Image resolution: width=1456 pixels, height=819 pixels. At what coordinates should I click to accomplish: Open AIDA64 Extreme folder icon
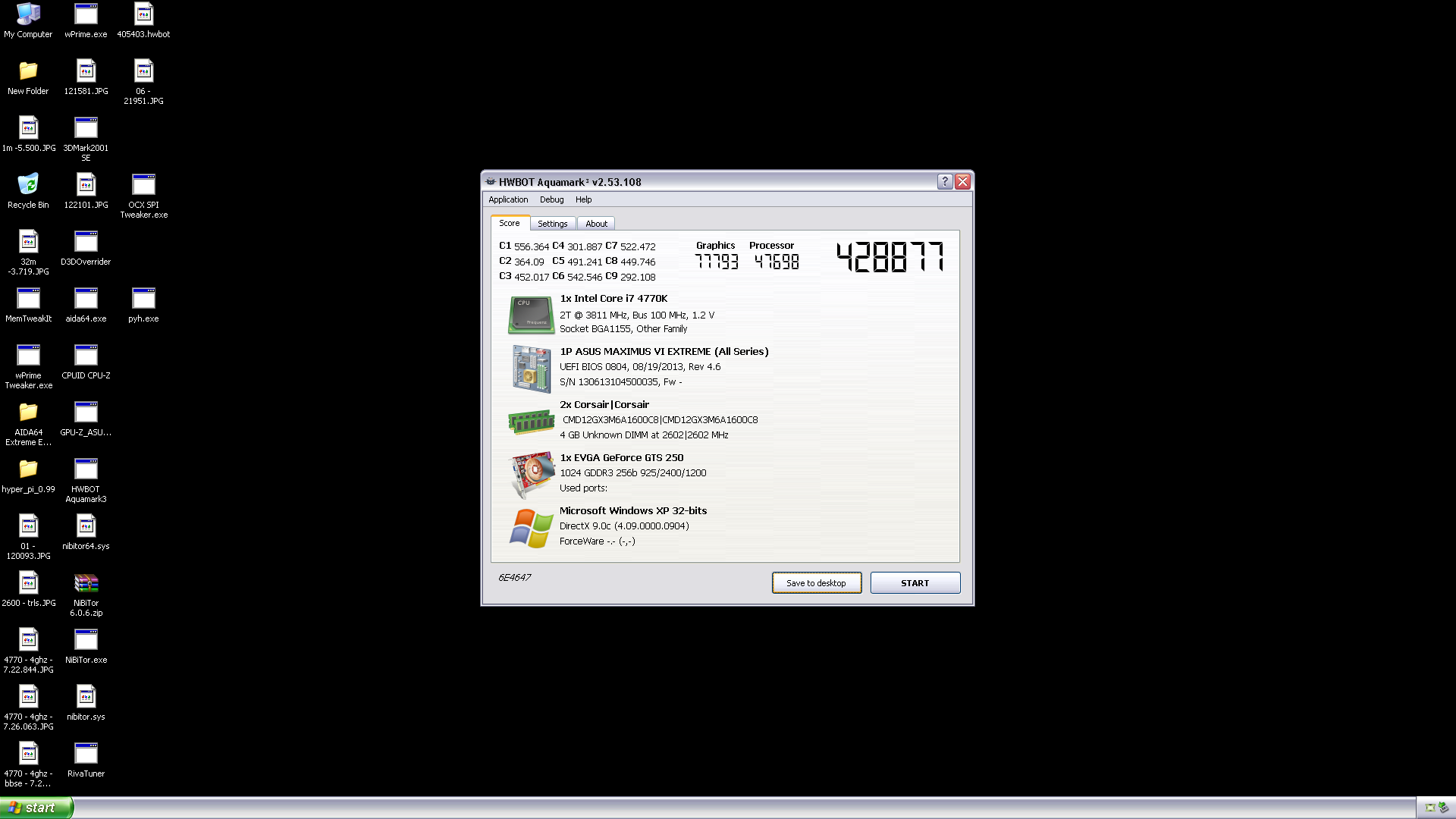coord(28,423)
